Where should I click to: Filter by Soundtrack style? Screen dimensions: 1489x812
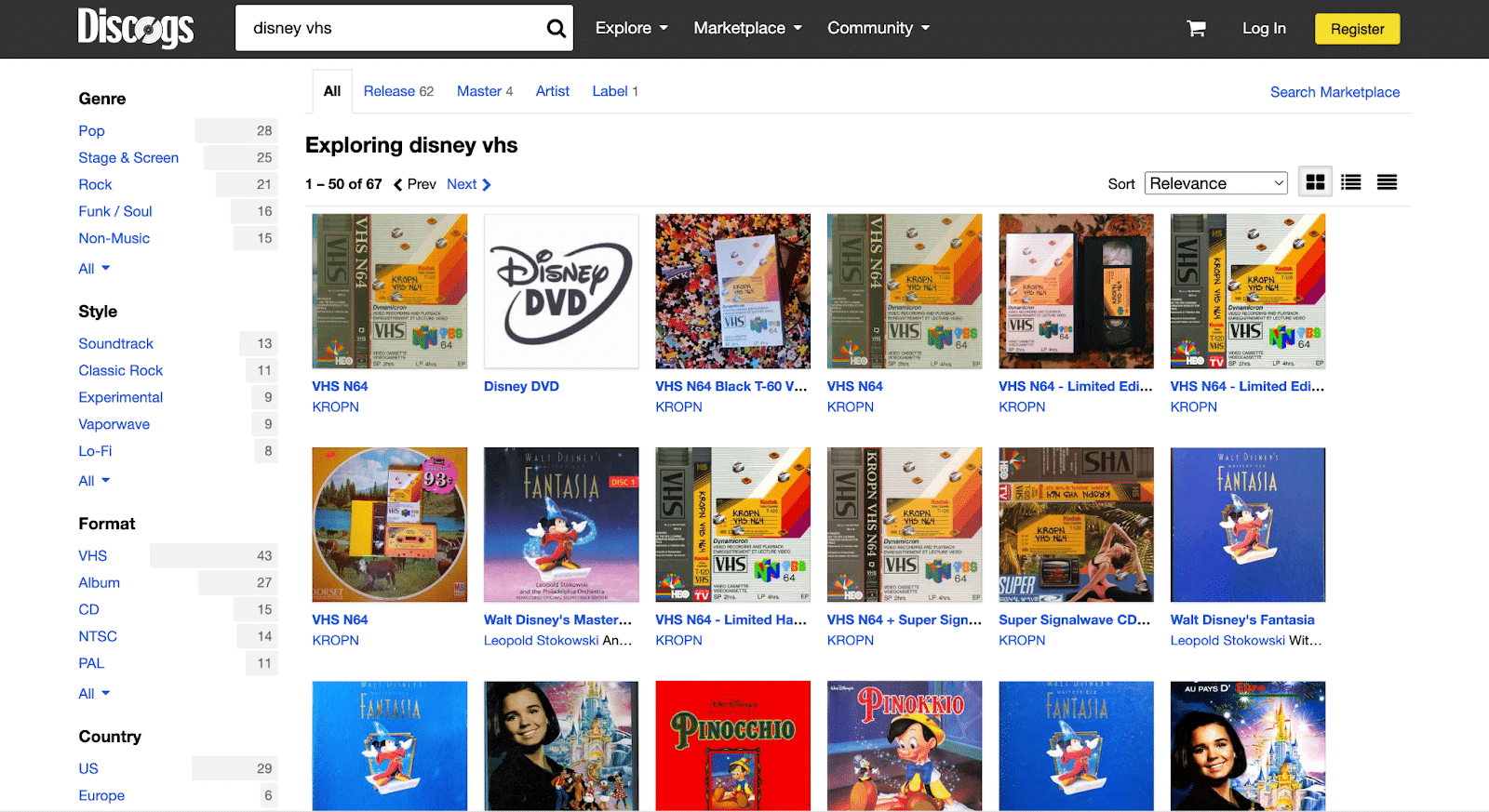[115, 344]
